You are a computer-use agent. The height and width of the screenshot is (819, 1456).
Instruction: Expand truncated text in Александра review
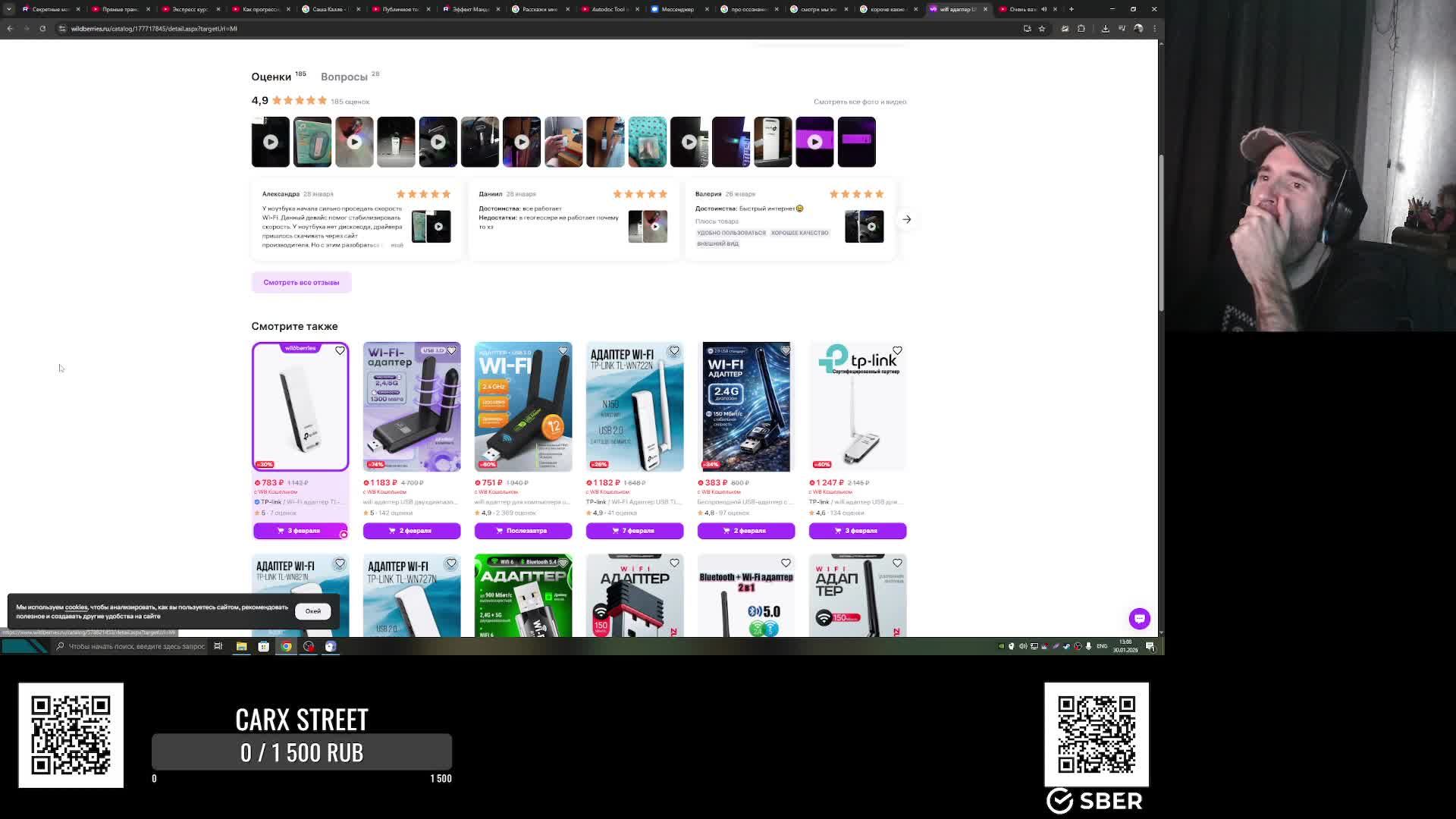(397, 245)
